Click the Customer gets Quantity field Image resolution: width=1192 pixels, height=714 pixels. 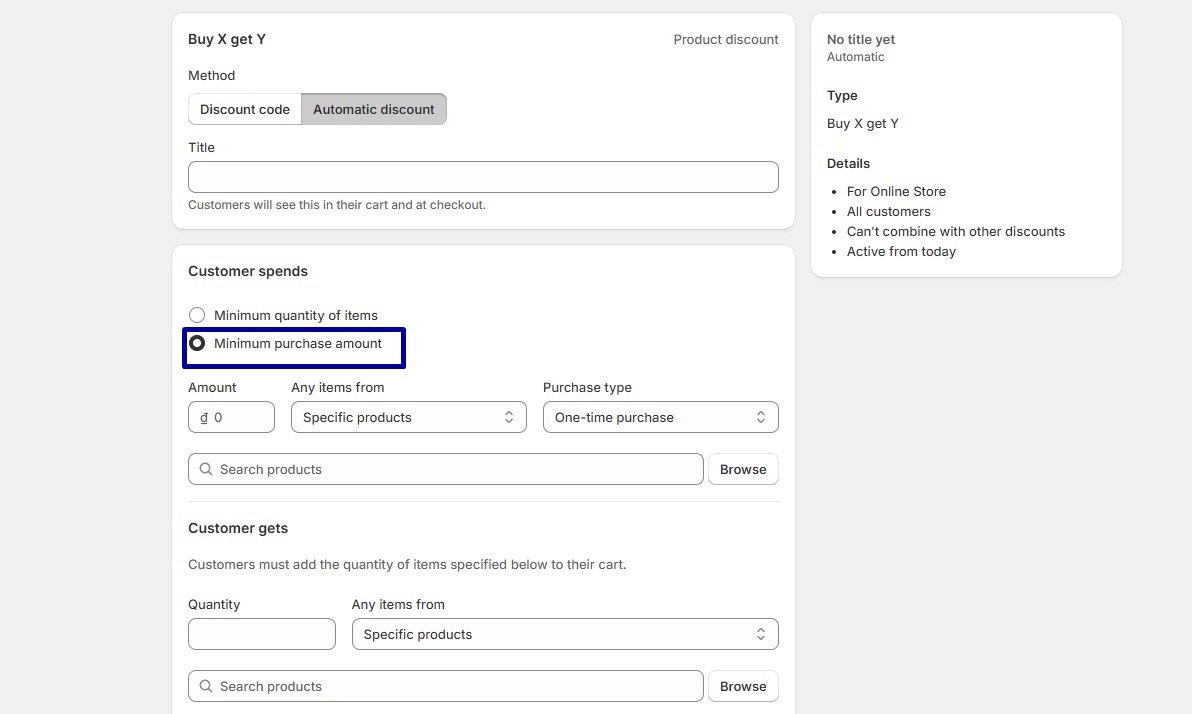pyautogui.click(x=262, y=634)
